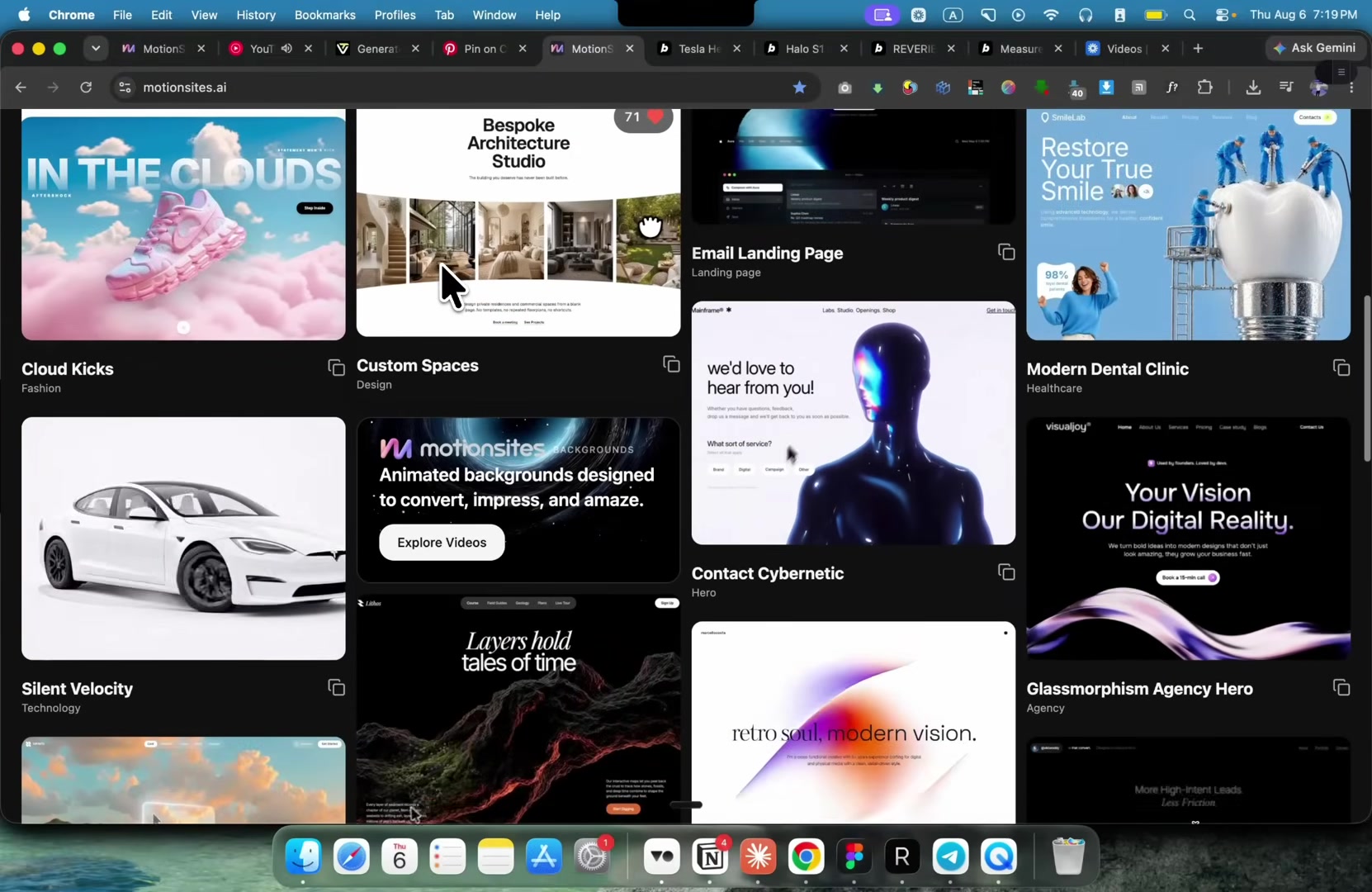The height and width of the screenshot is (892, 1372).
Task: Click copy icon for Modern Dental Clinic
Action: click(1341, 368)
